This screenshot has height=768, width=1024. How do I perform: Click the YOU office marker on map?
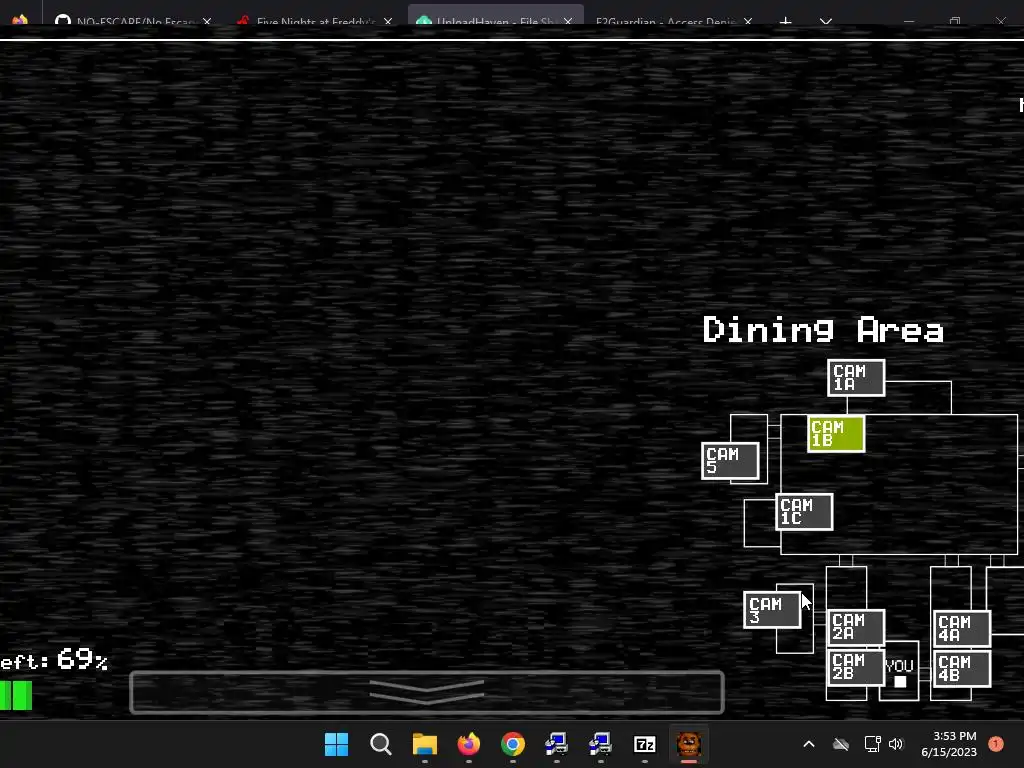tap(899, 673)
